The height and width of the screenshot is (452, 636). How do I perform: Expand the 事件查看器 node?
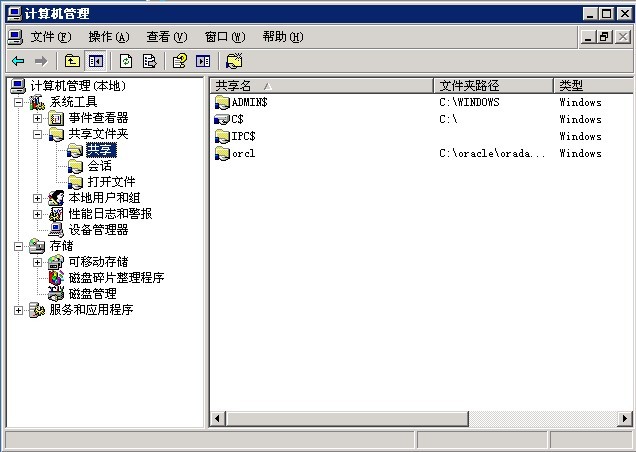click(x=37, y=118)
